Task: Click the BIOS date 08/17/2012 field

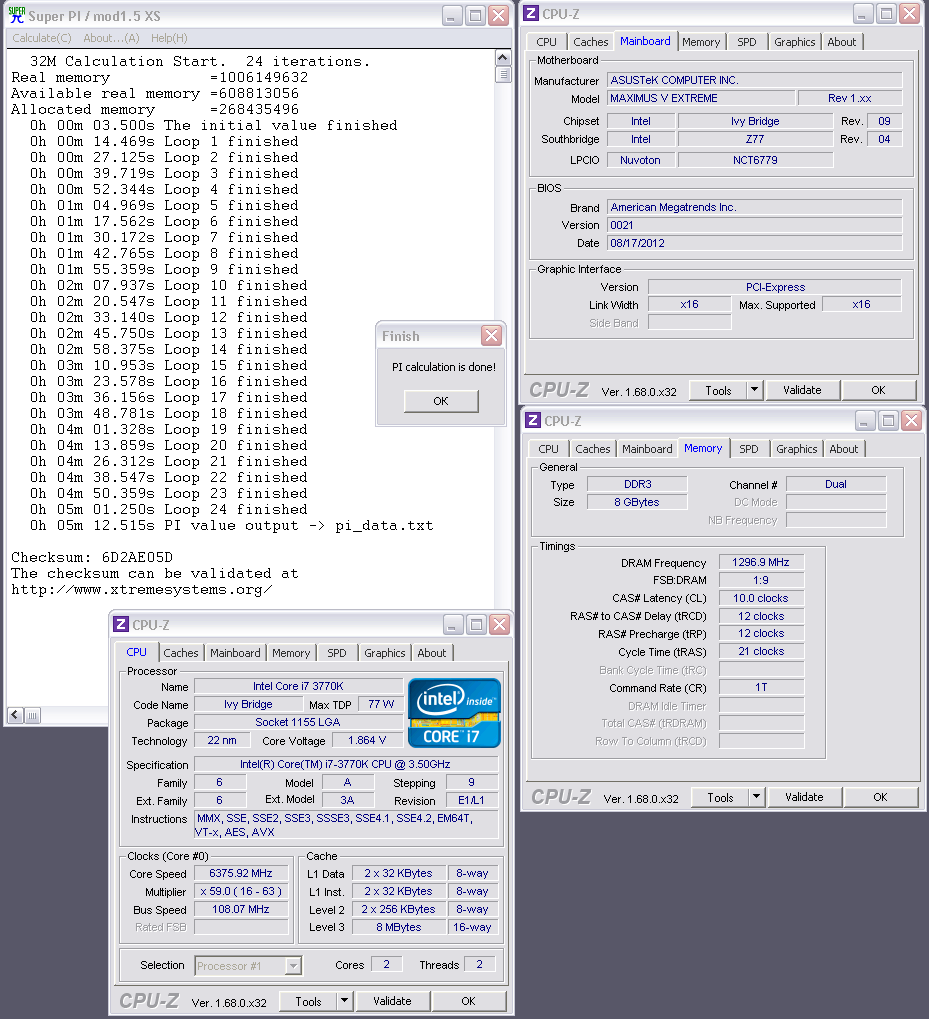Action: click(755, 243)
